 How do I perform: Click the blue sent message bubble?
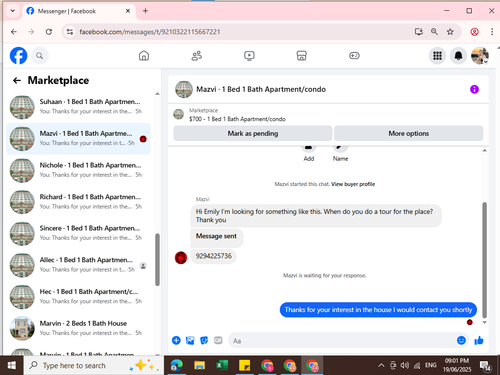tap(378, 310)
